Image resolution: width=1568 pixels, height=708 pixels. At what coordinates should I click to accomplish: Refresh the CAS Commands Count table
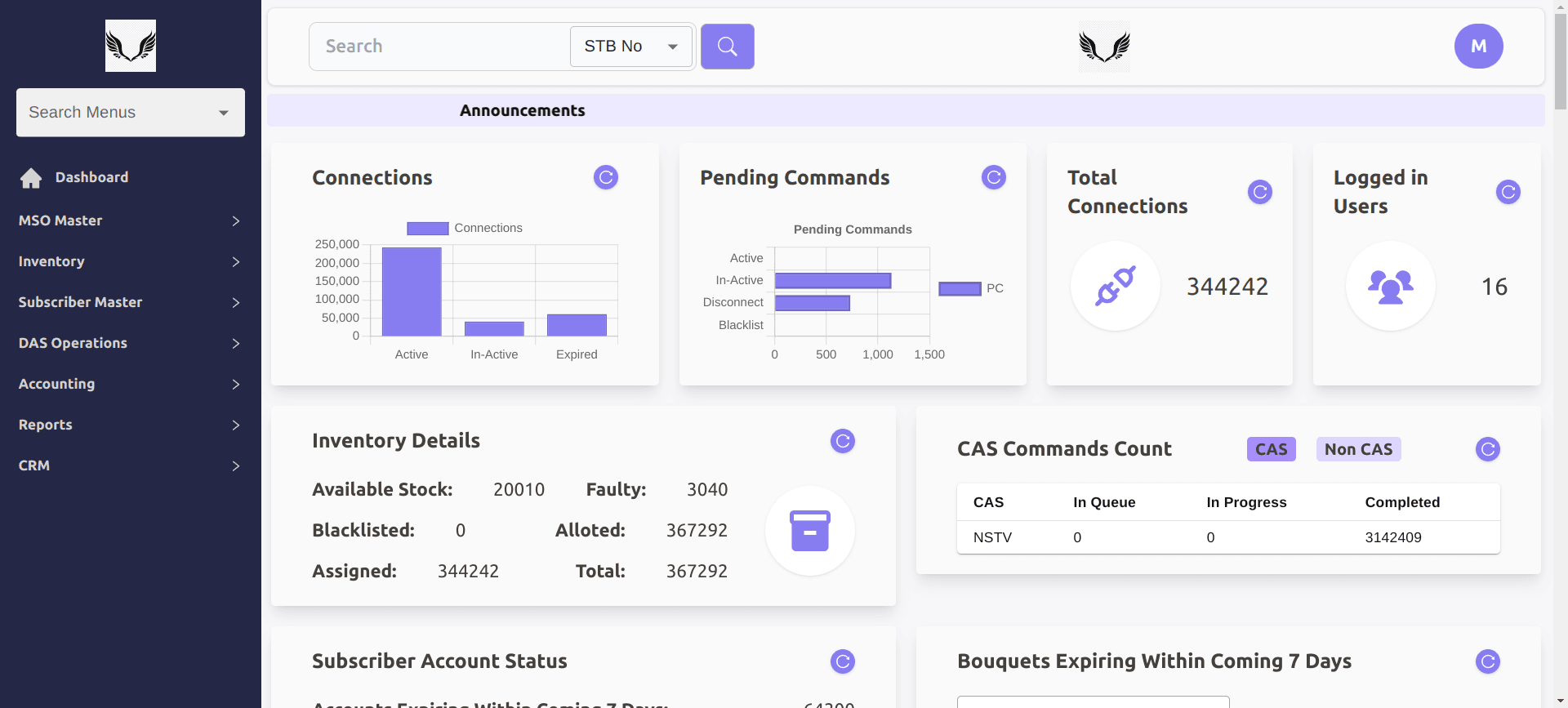[x=1487, y=449]
